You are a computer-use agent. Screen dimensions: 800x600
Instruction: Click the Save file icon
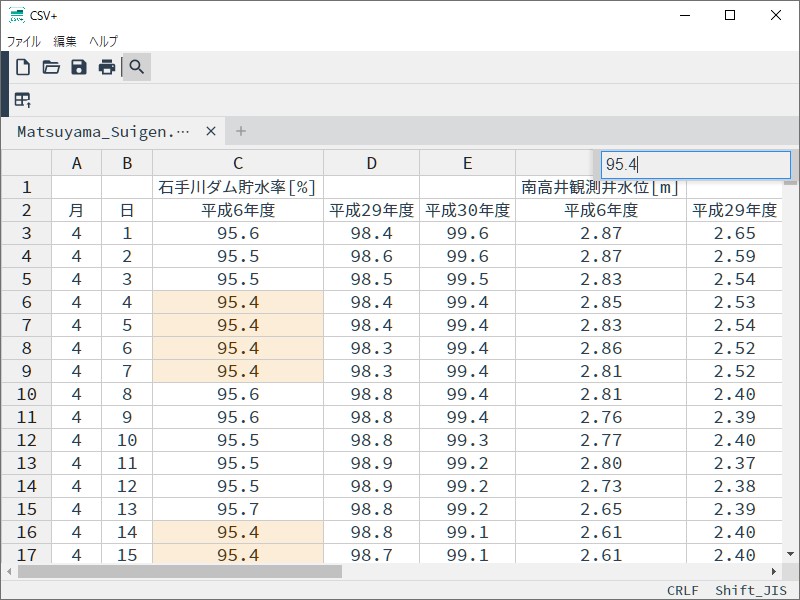(79, 67)
